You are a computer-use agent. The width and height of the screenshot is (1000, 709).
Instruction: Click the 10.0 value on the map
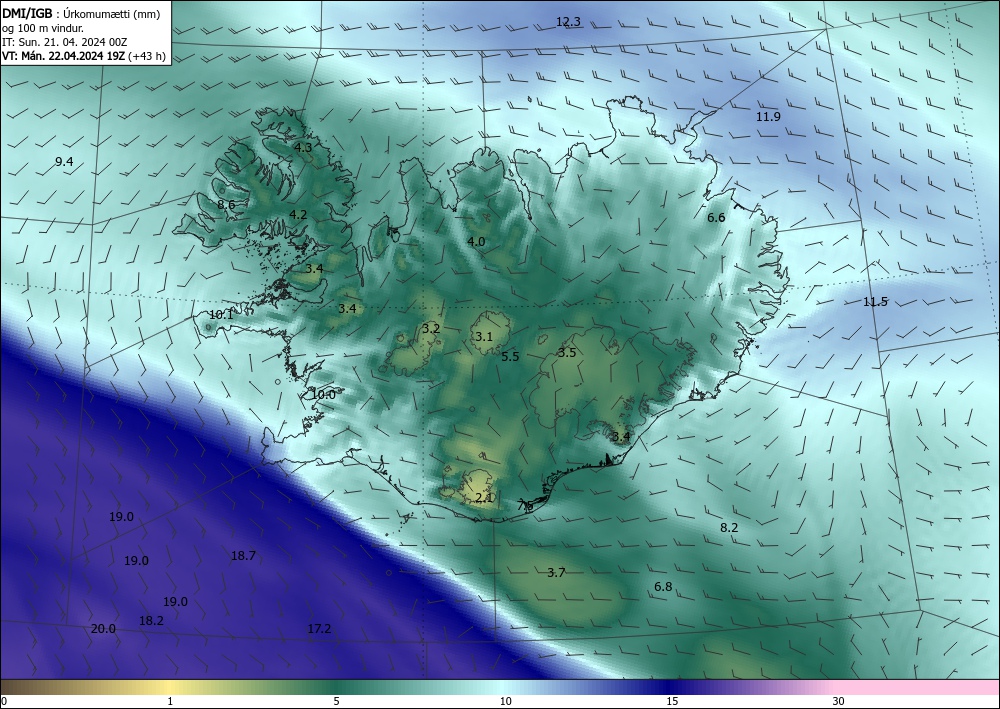(323, 395)
